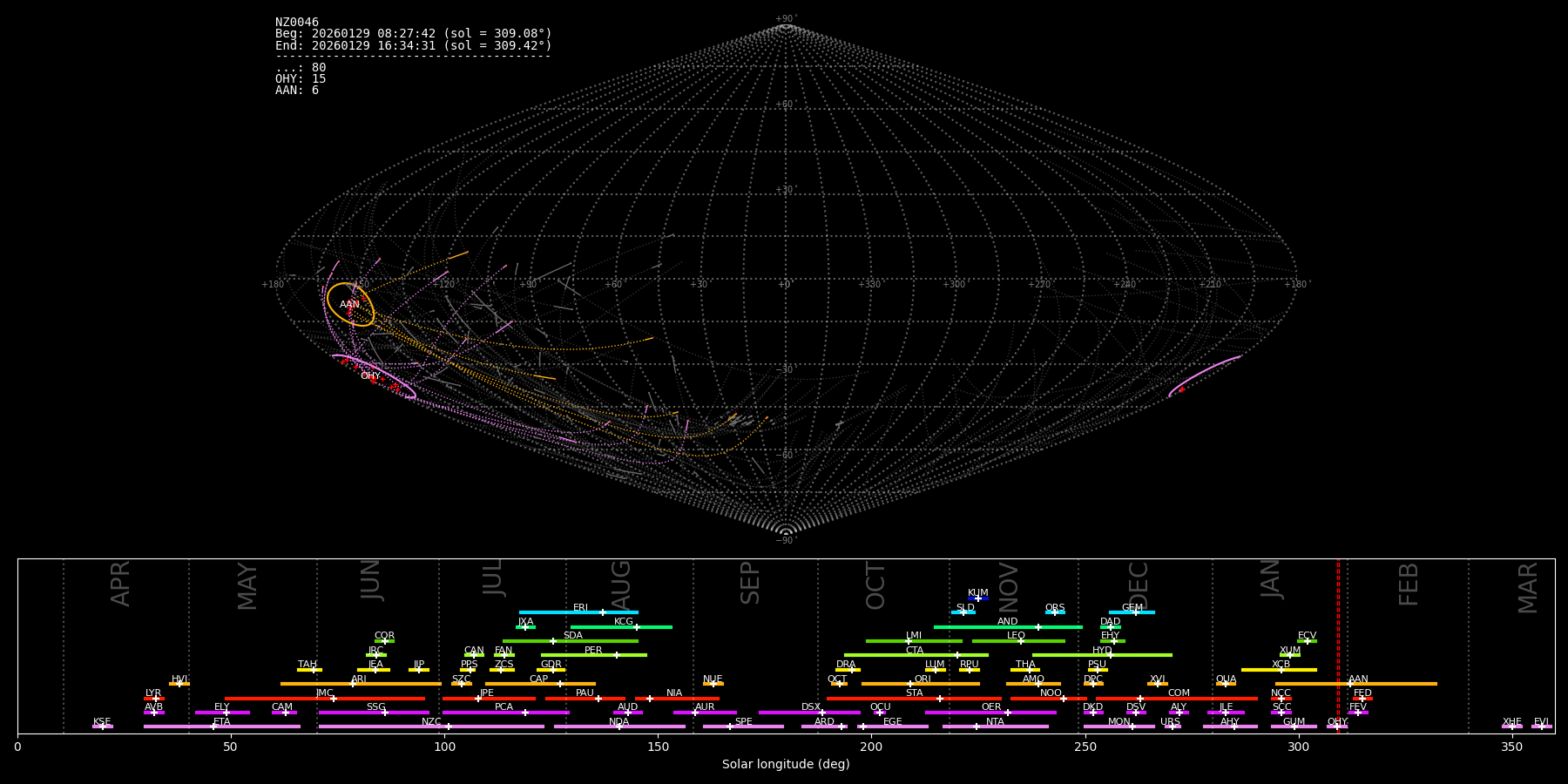Click the 150 tick on solar longitude axis

(x=658, y=747)
